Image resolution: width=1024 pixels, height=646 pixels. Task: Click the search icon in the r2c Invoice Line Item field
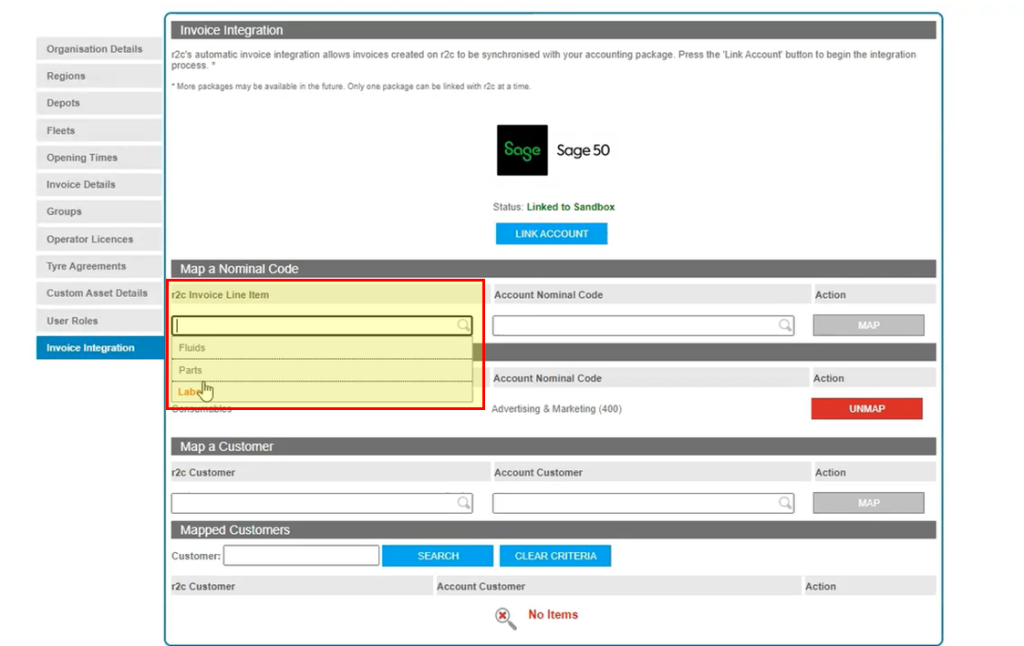462,325
